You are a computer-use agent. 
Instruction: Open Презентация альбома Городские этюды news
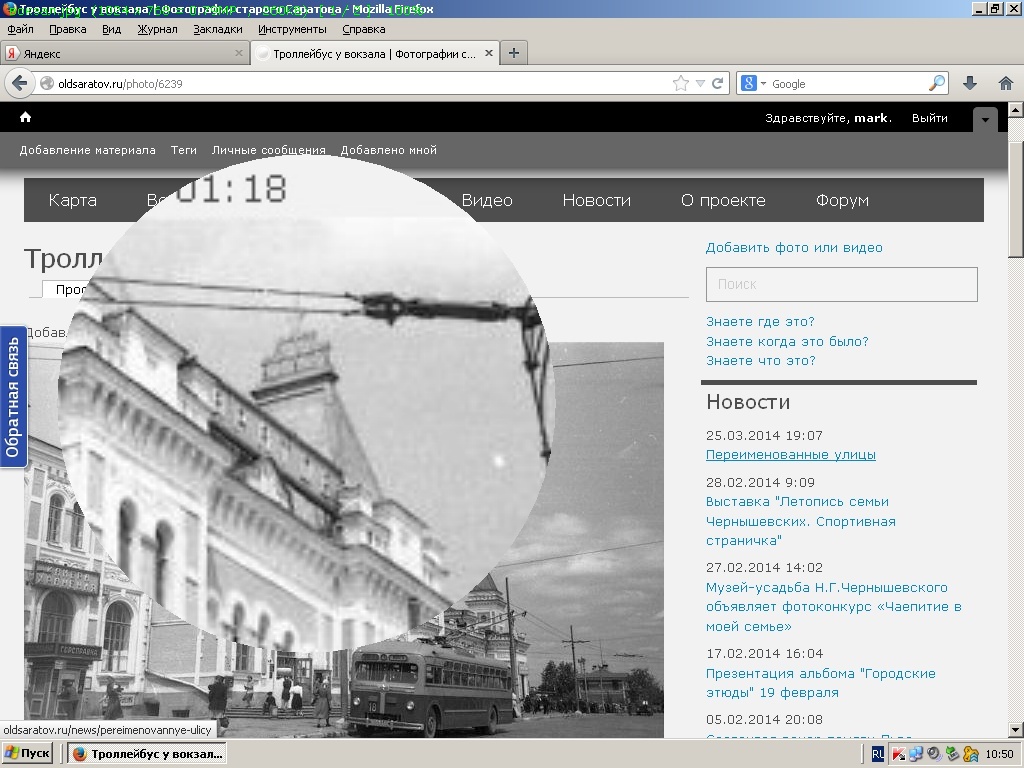[821, 682]
